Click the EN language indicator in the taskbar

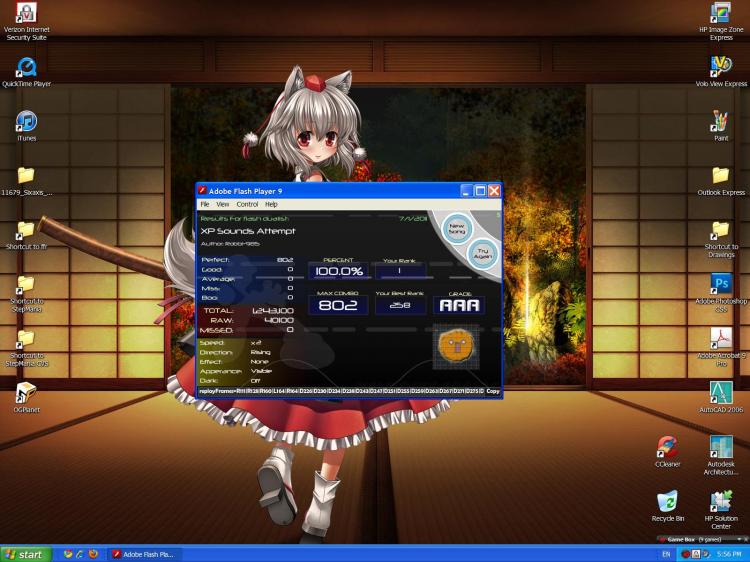666,554
